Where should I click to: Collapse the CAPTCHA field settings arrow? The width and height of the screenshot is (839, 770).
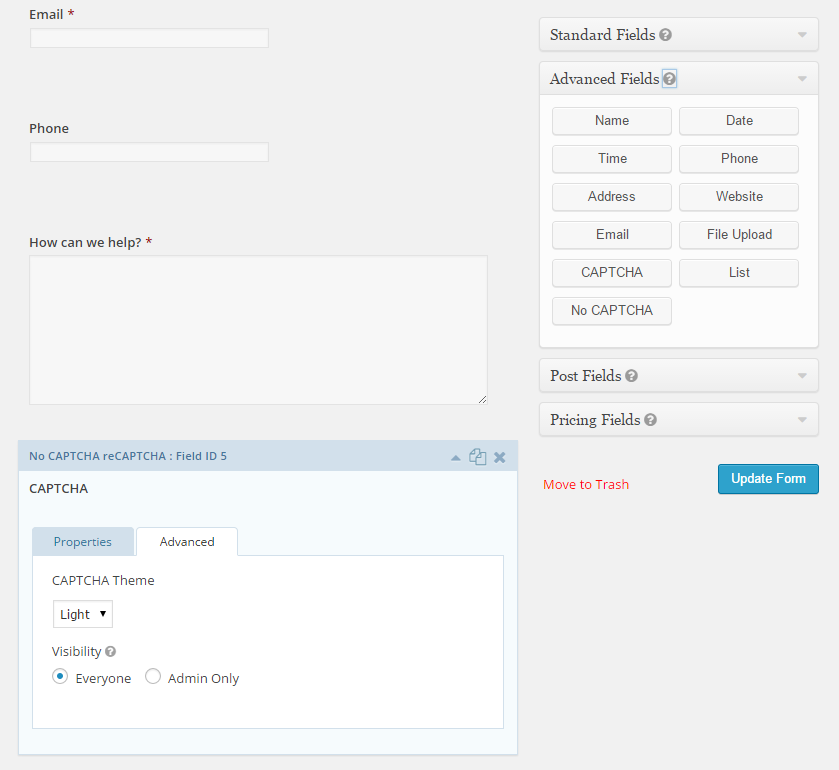tap(456, 457)
